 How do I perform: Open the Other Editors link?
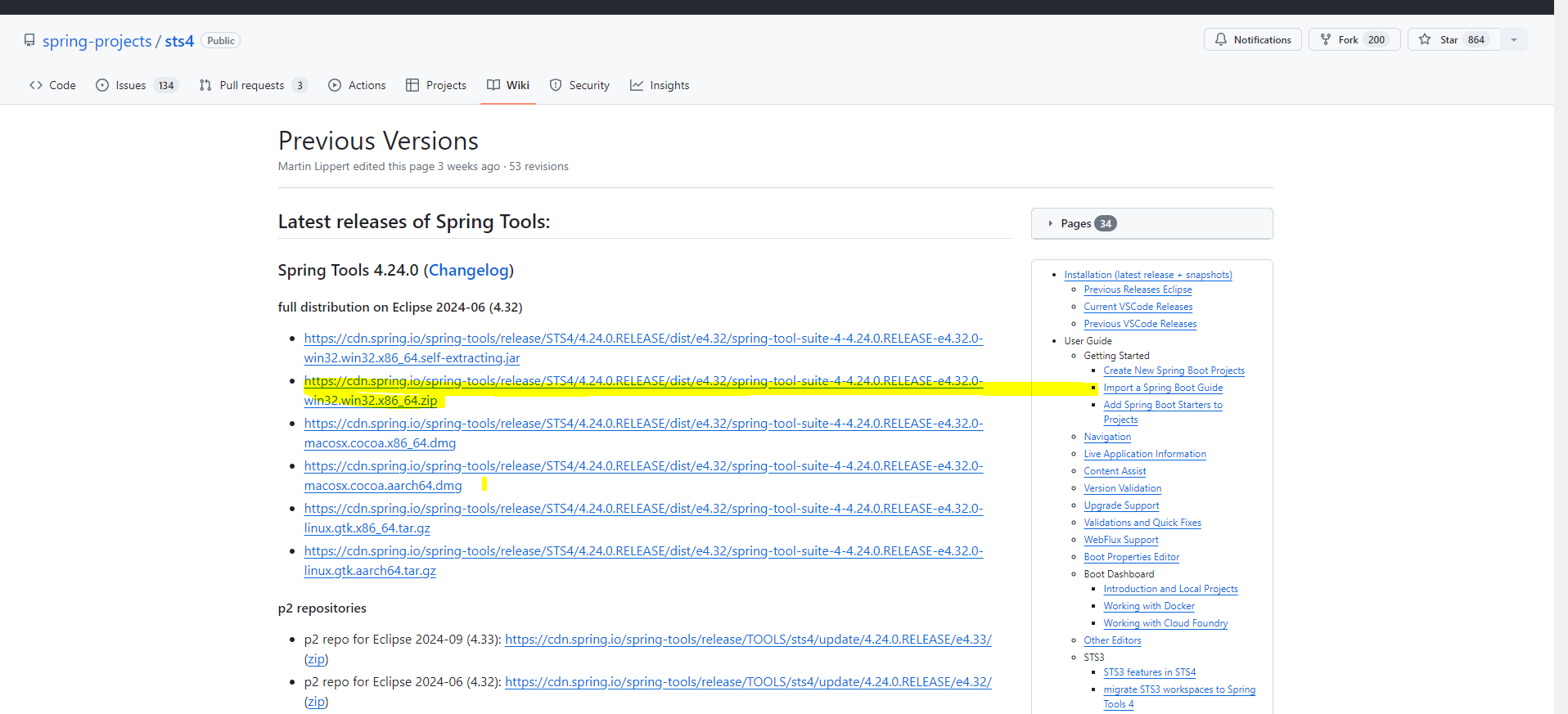coord(1112,640)
